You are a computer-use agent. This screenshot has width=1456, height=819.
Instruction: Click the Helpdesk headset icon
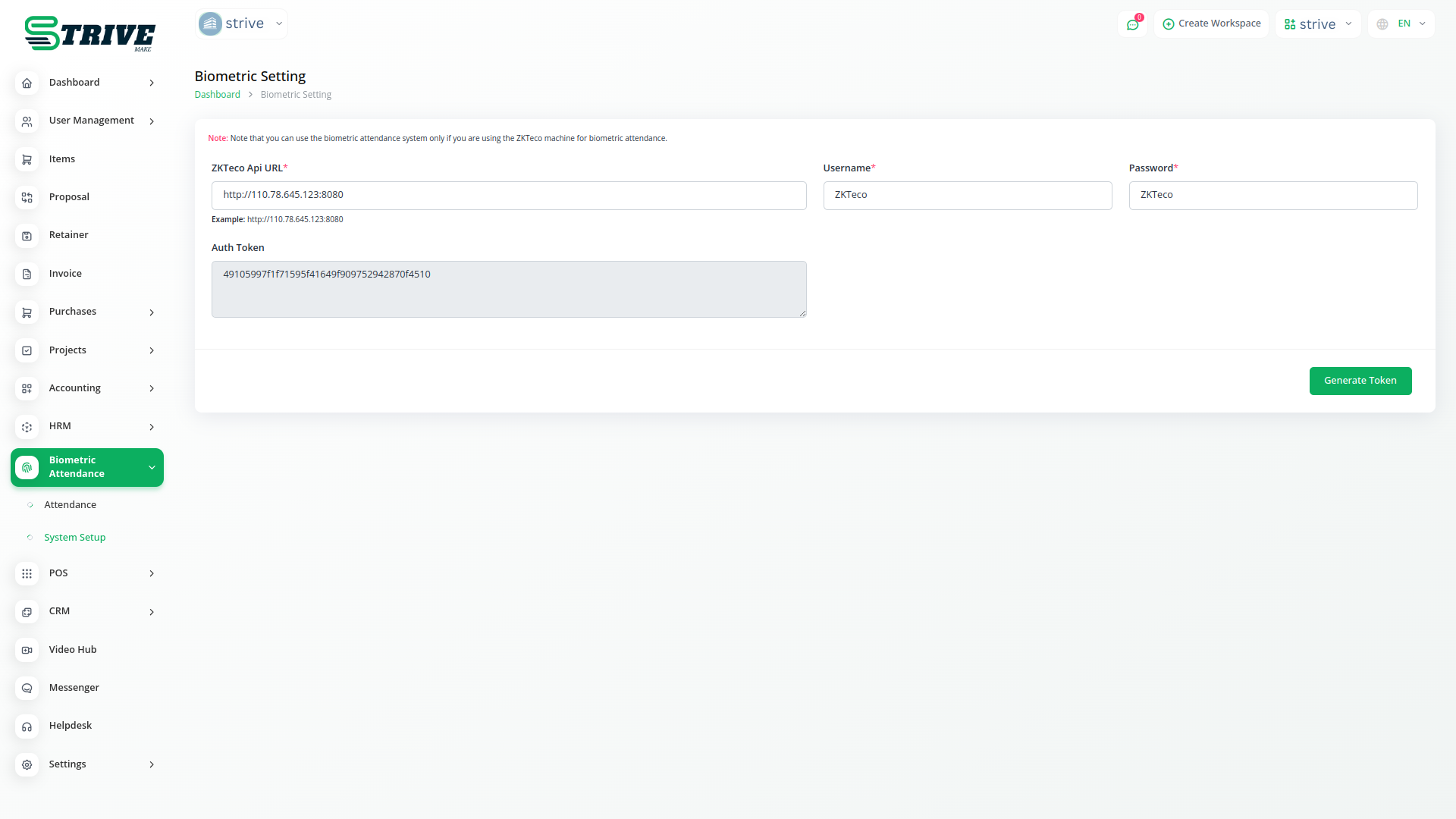click(27, 726)
